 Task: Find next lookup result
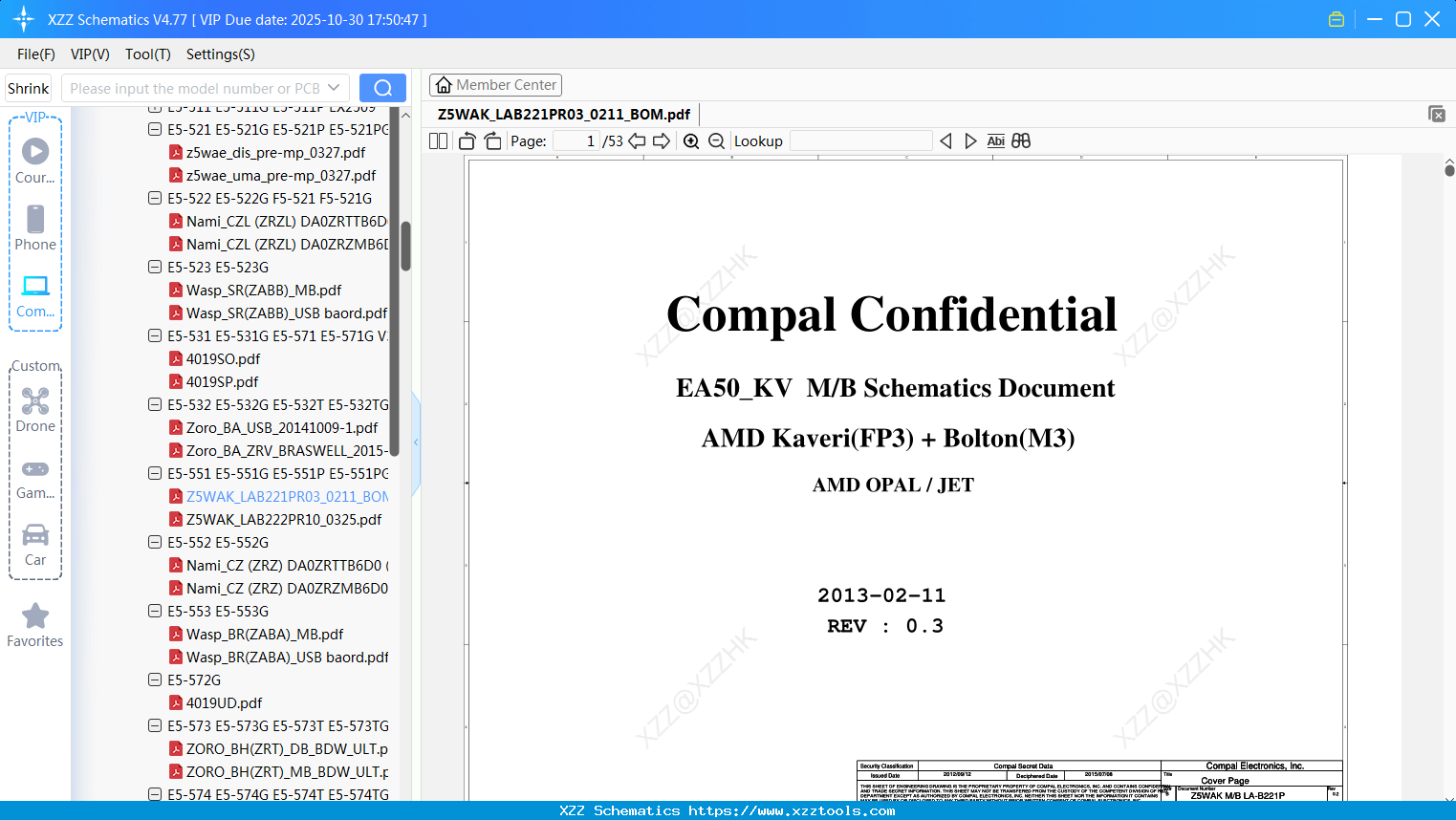click(970, 140)
